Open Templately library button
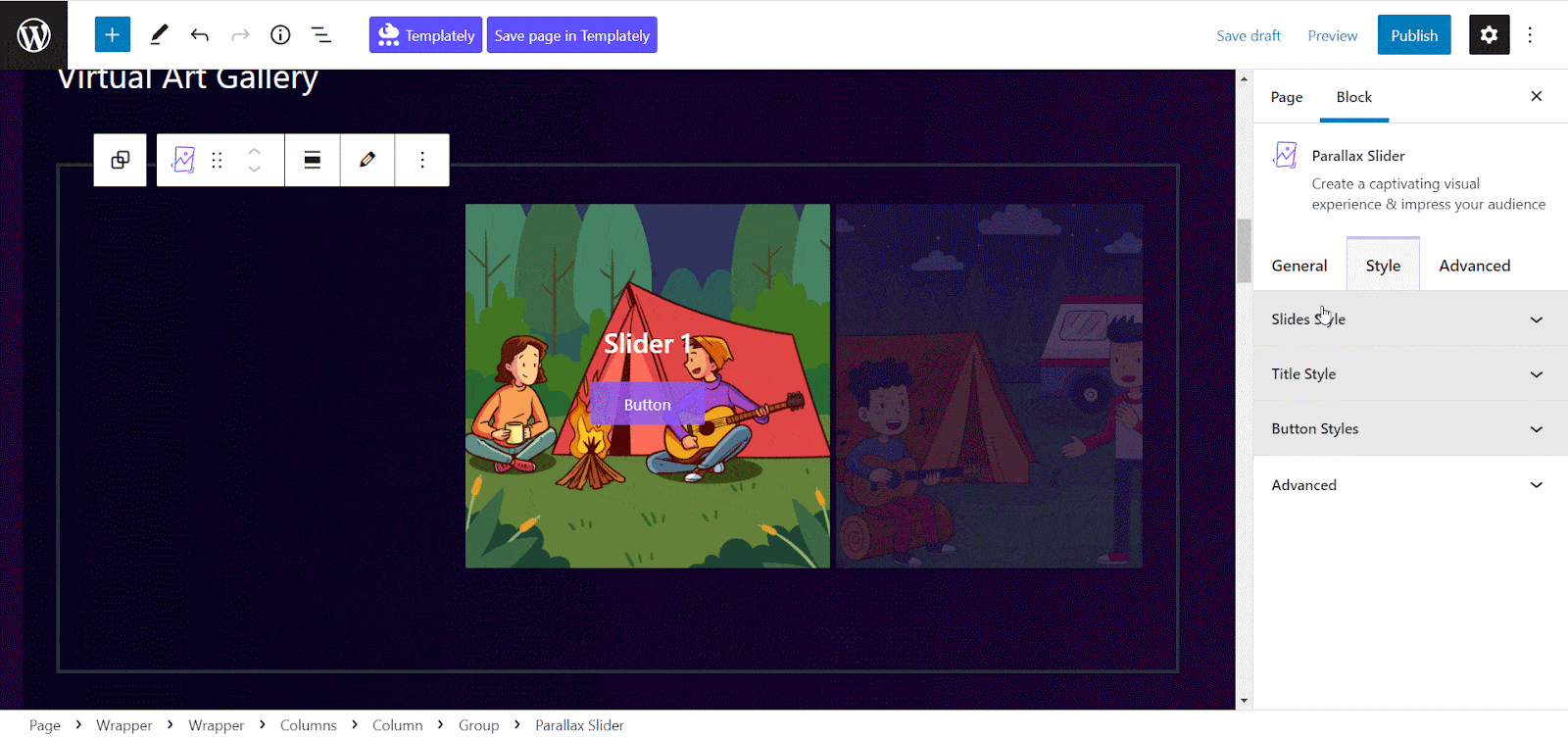Viewport: 1568px width, 737px height. tap(425, 35)
